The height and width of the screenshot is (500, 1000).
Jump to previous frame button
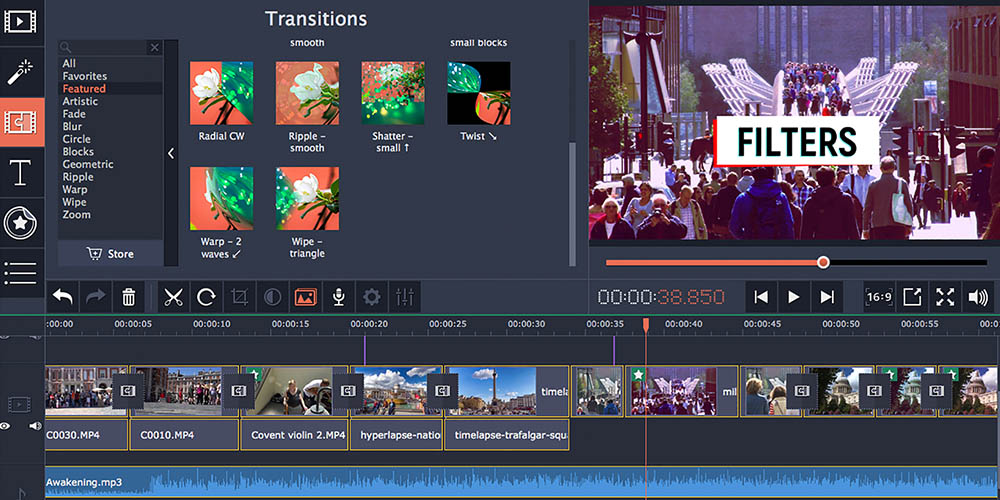[761, 297]
